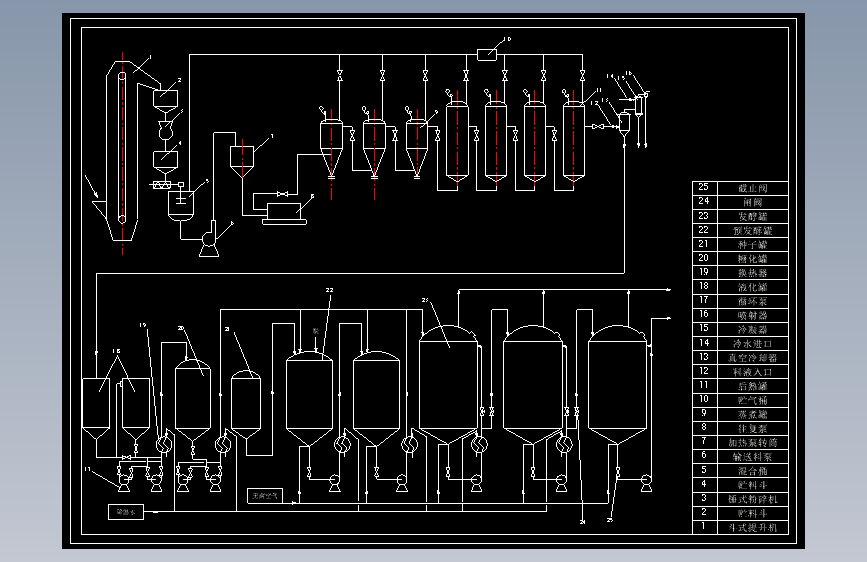Select the feed pump symbol labeled 6
This screenshot has width=867, height=562.
[x=210, y=240]
